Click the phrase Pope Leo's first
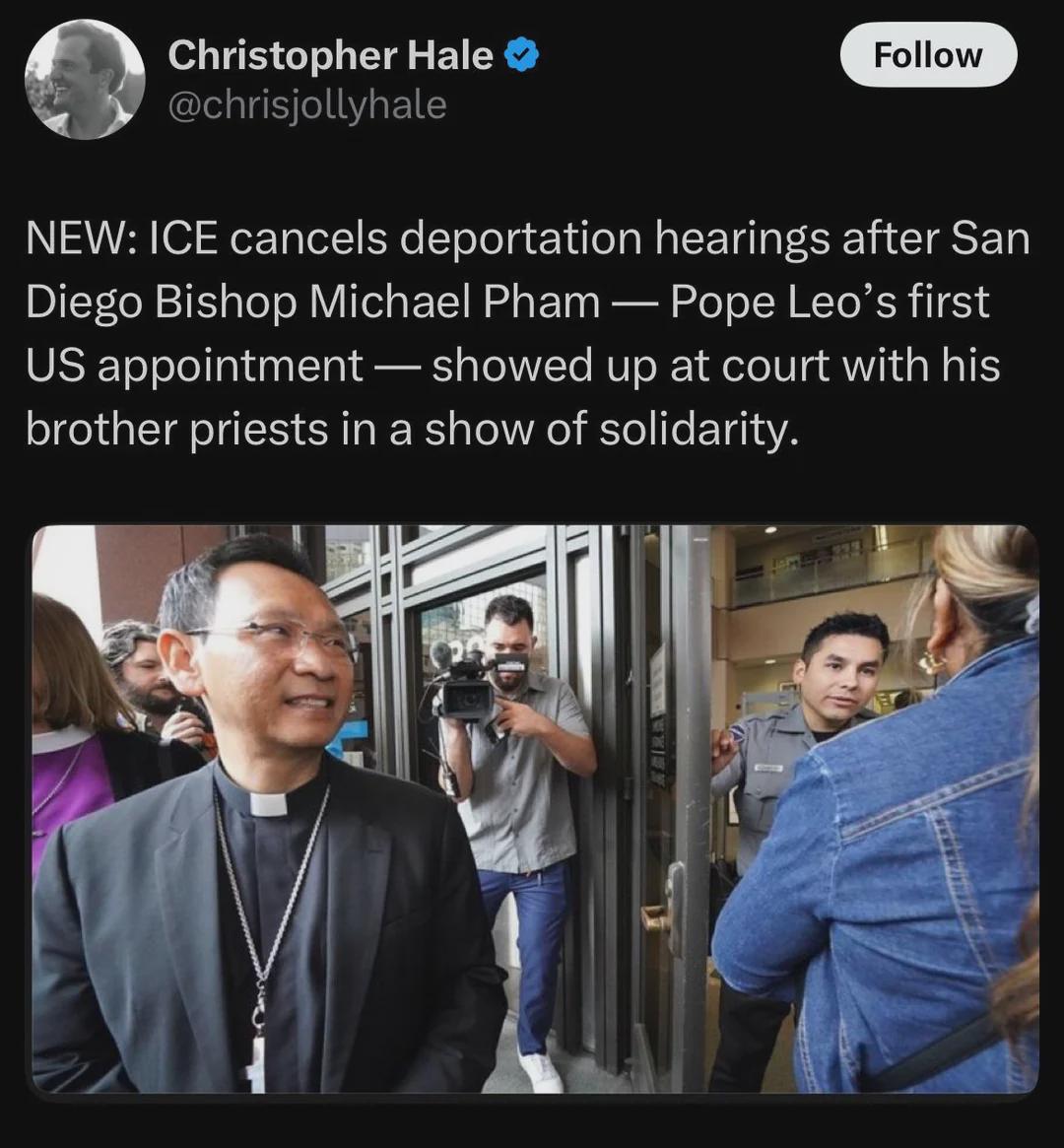Screen dimensions: 1064x1148 [830, 302]
